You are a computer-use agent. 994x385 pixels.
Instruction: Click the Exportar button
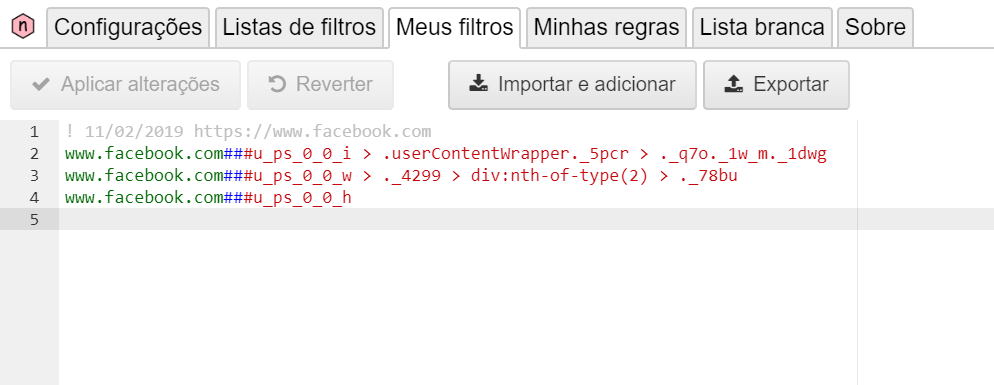(776, 84)
